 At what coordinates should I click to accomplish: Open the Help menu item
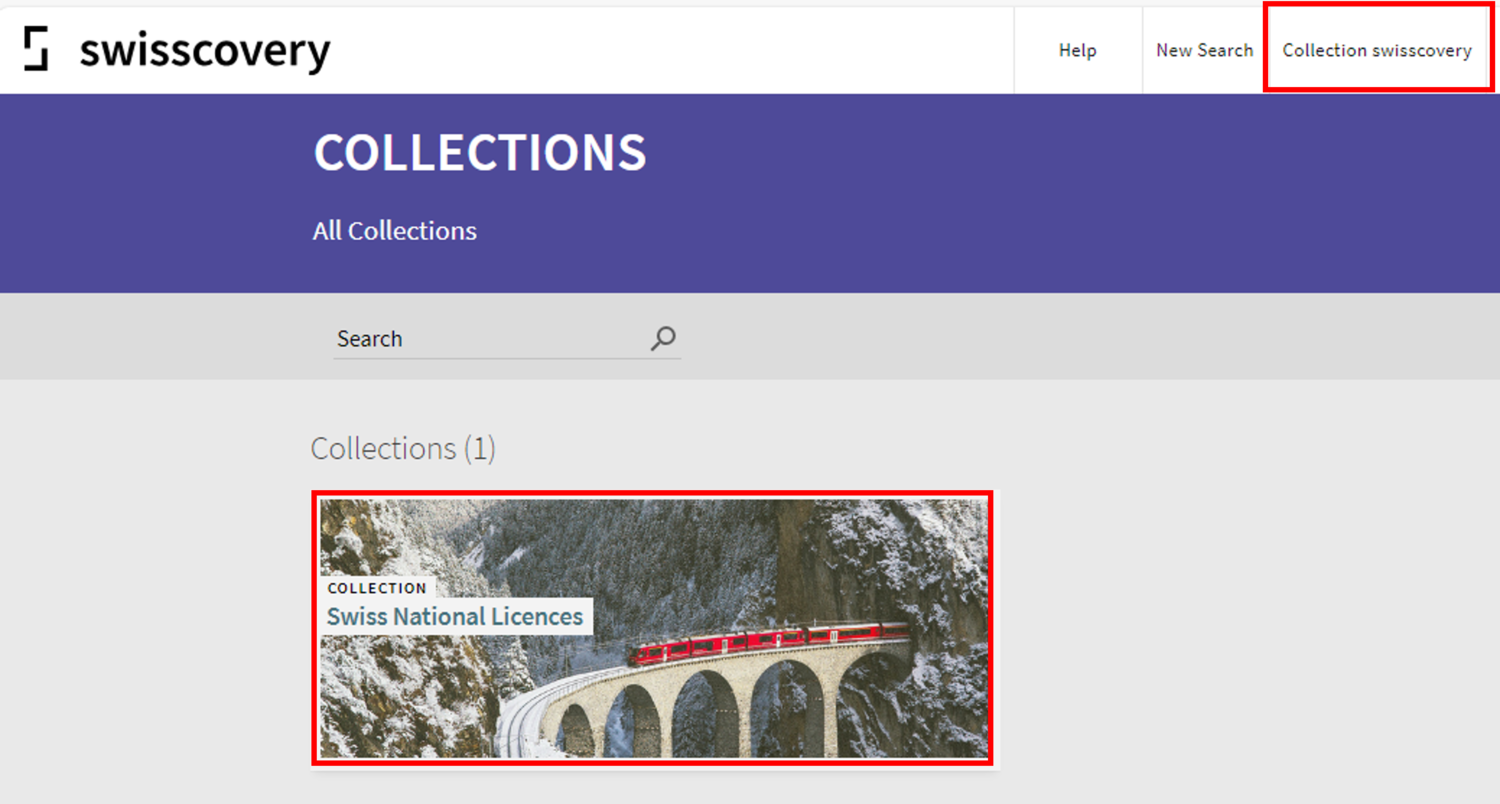1077,50
